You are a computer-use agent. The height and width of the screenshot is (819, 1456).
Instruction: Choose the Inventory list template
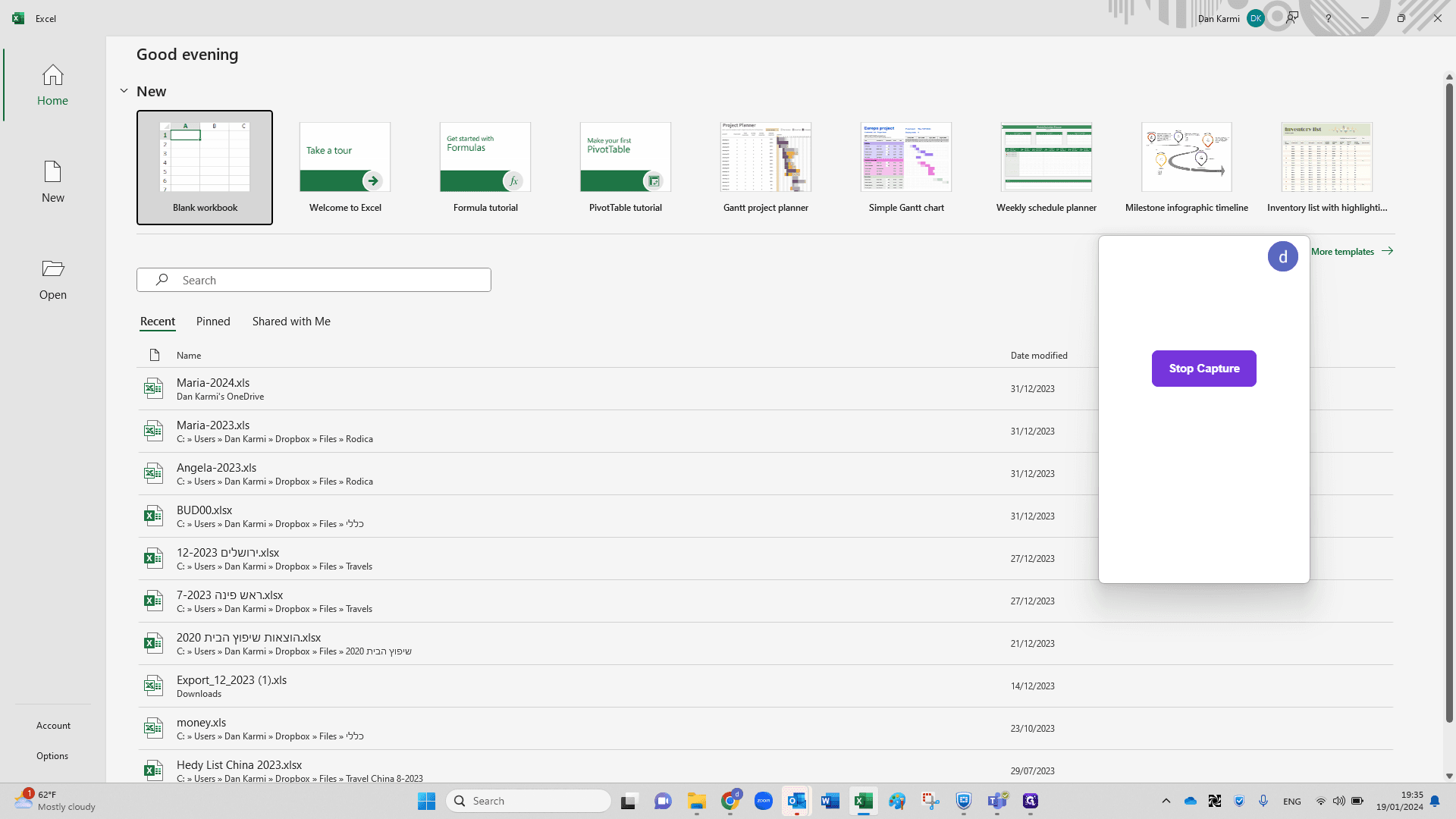[x=1327, y=168]
